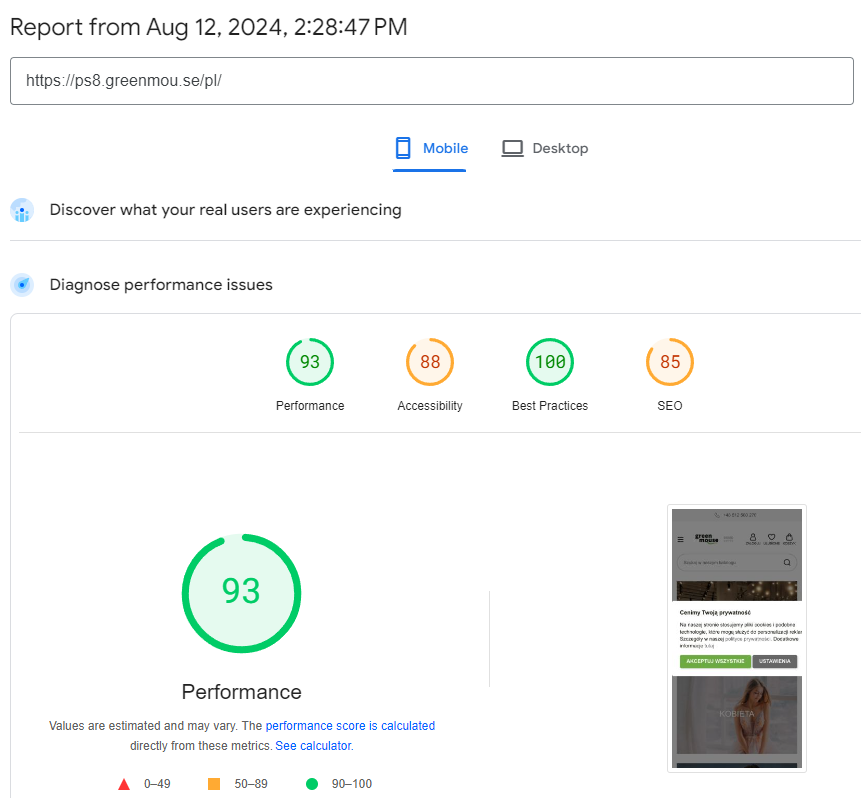This screenshot has width=861, height=798.
Task: Click the Diagnose performance issues icon
Action: (x=22, y=285)
